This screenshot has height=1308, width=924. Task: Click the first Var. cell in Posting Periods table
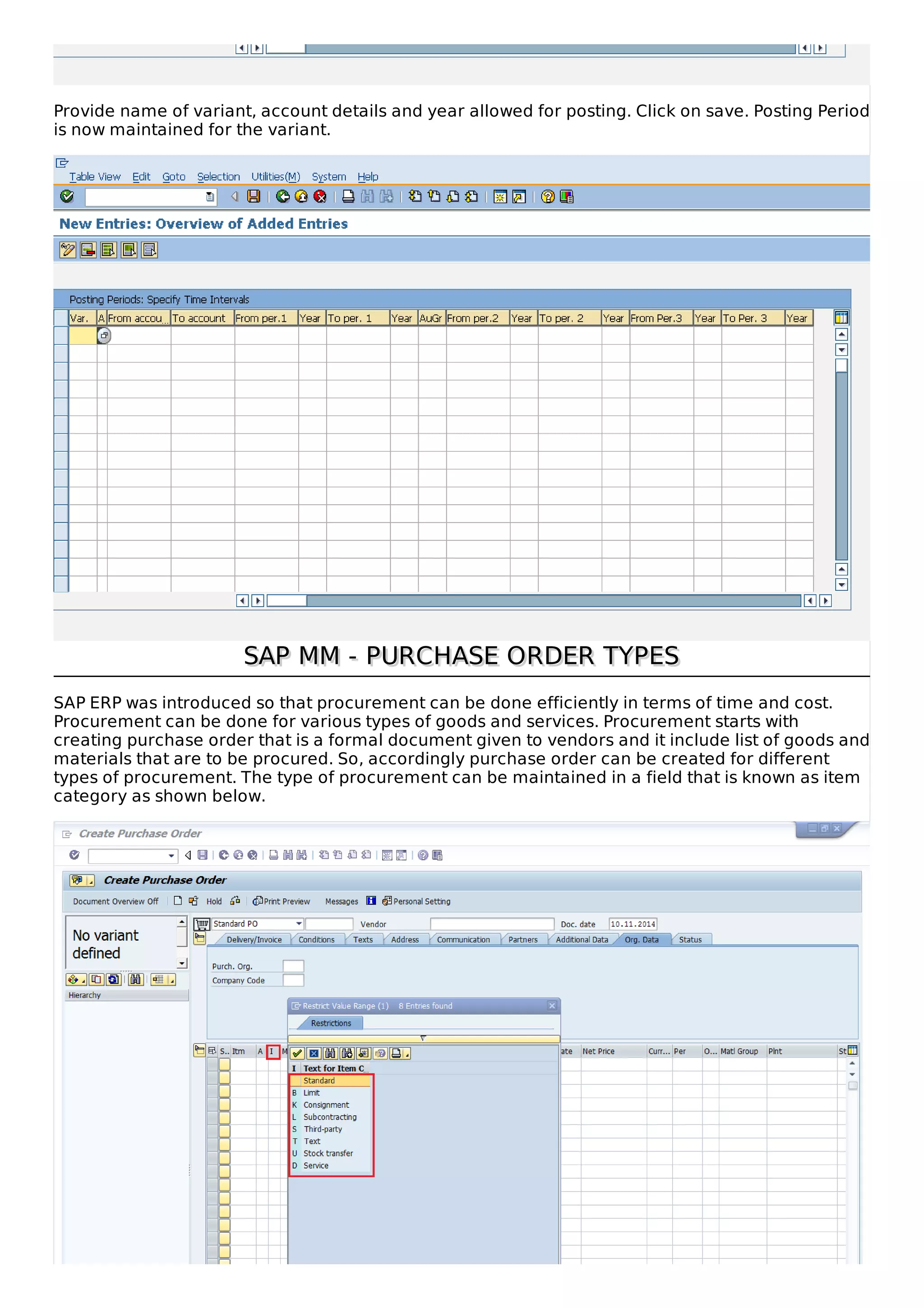(83, 335)
